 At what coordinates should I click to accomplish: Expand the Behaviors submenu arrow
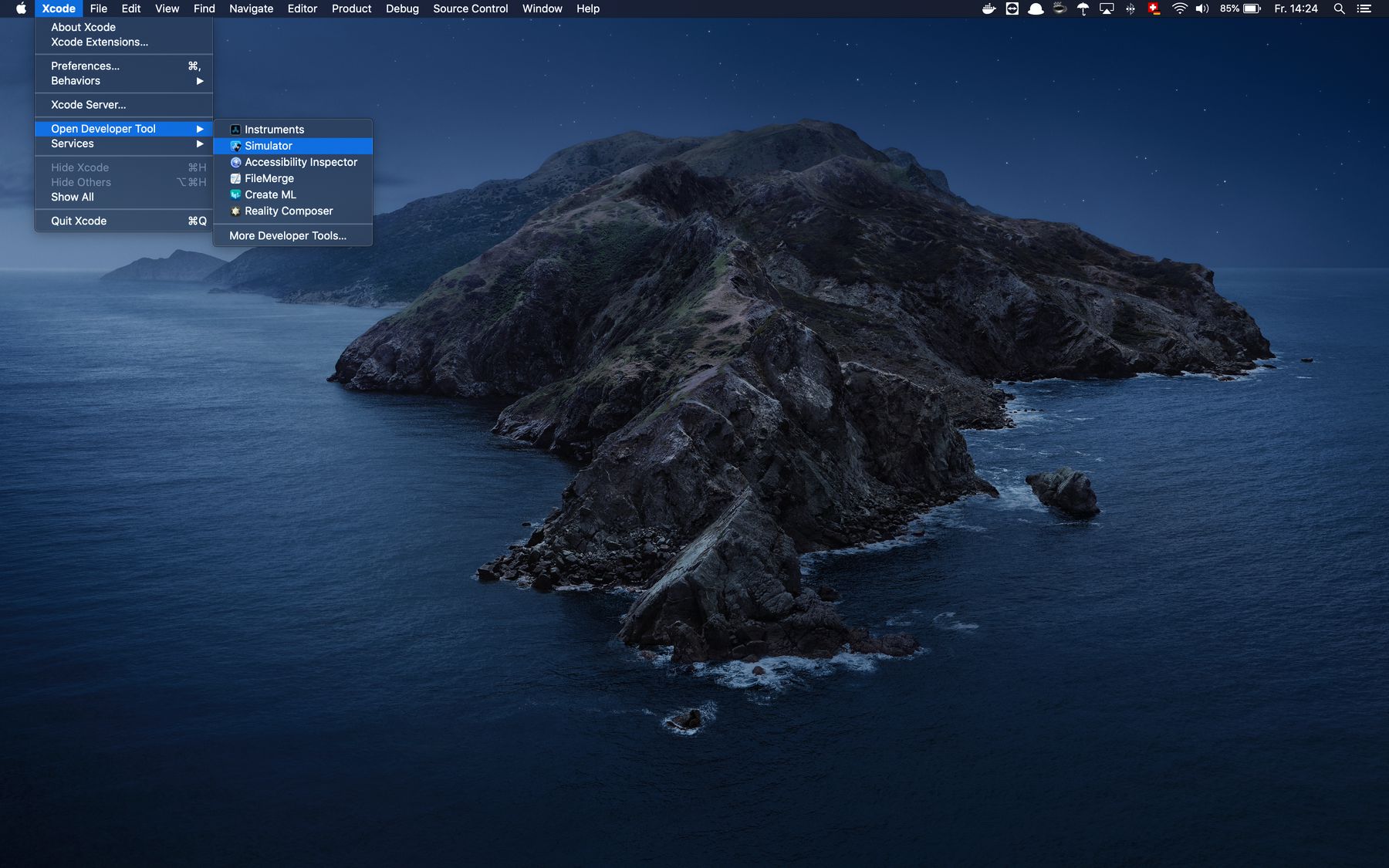[x=200, y=81]
